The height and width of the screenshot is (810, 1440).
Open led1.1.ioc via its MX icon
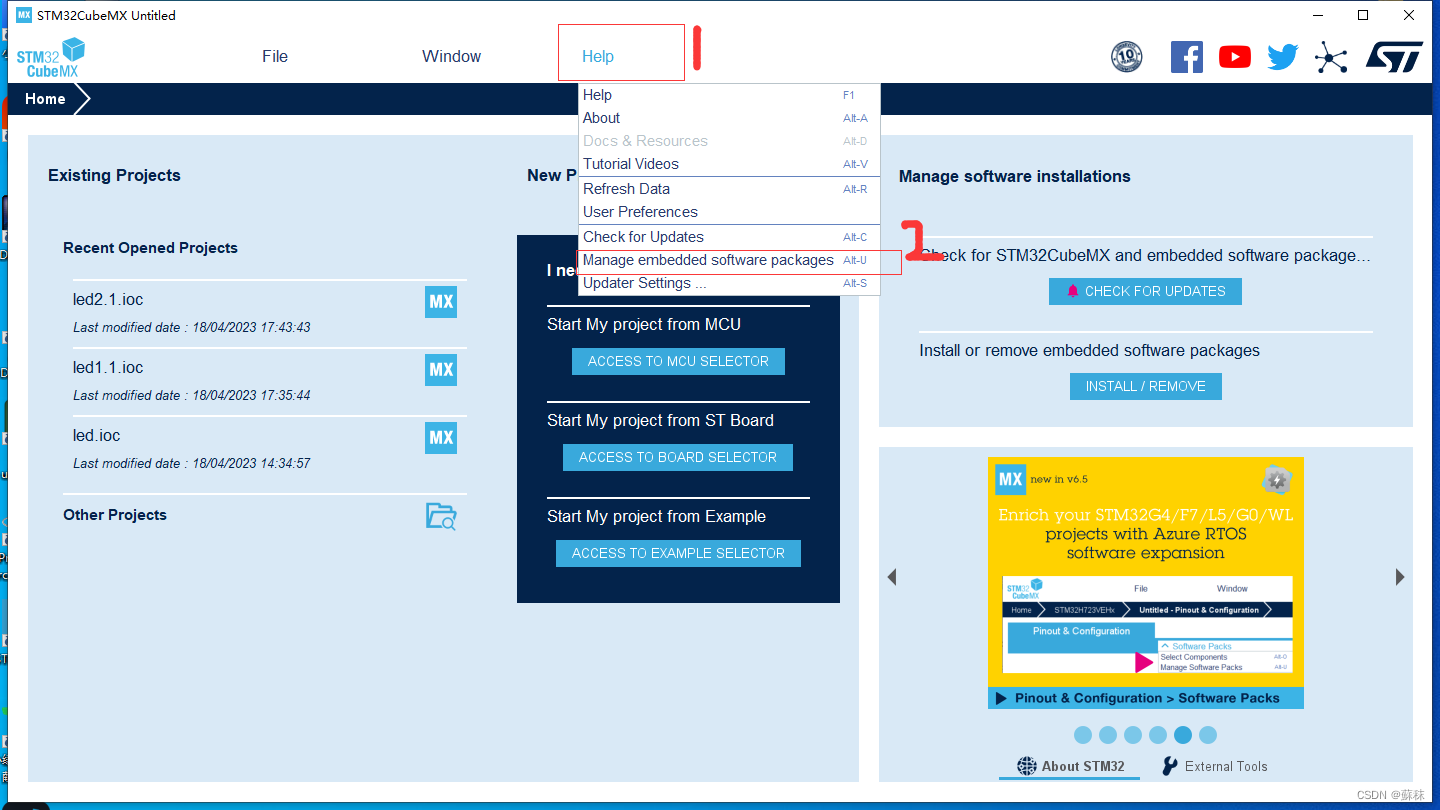[441, 370]
